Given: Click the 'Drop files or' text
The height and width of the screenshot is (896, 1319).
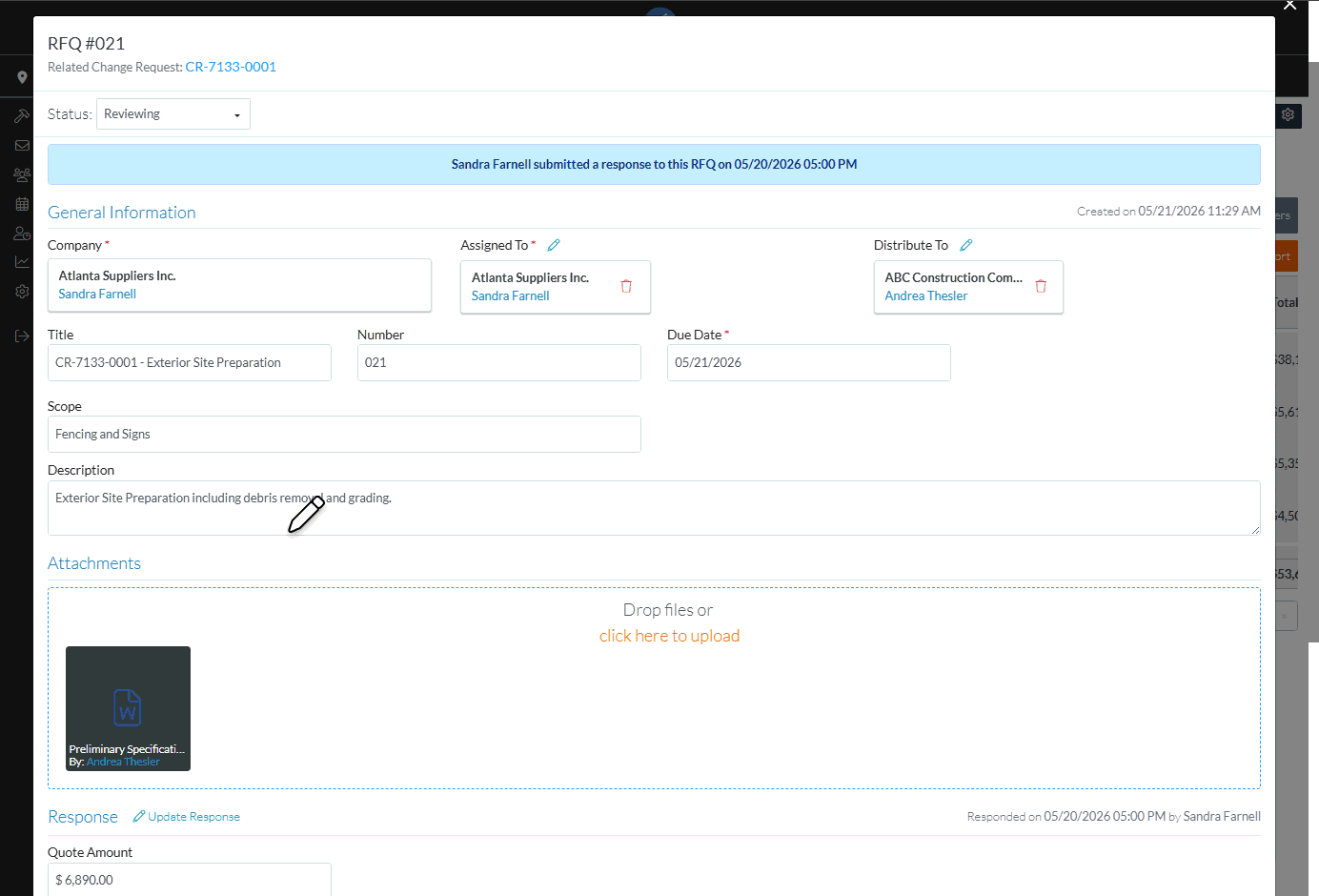Looking at the screenshot, I should (x=668, y=610).
